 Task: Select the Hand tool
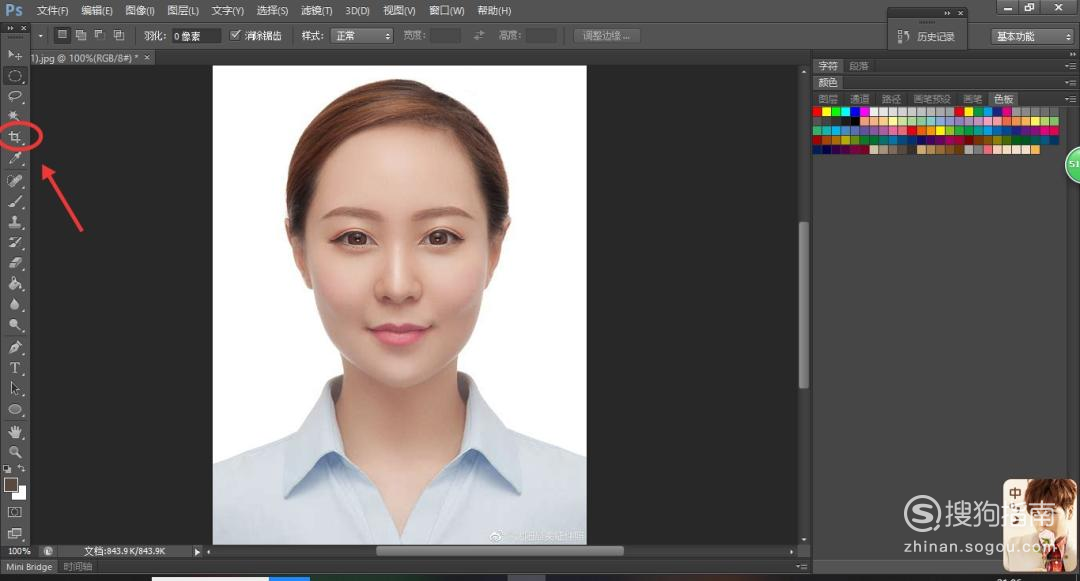point(15,431)
